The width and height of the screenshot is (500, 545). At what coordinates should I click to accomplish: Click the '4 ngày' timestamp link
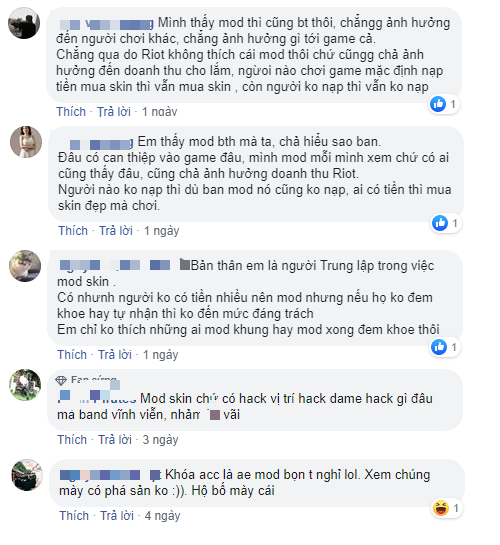click(x=162, y=516)
